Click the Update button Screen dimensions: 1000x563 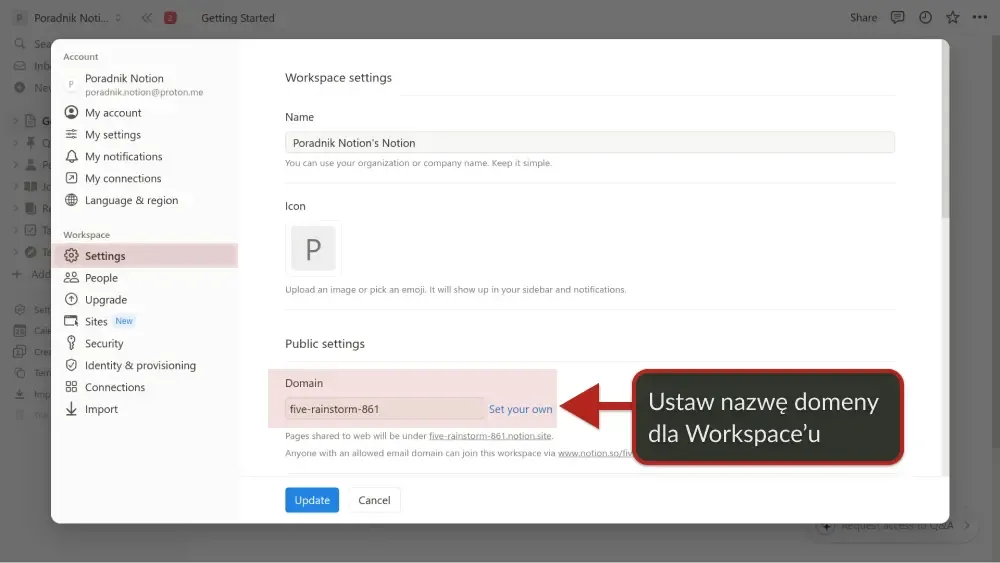coord(312,500)
